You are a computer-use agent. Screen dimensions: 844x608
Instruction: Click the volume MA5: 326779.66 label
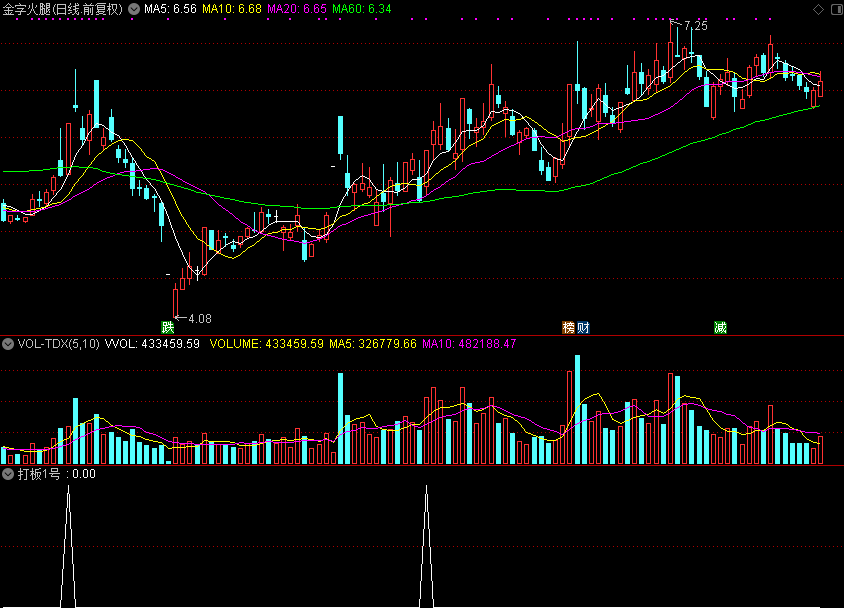(373, 344)
